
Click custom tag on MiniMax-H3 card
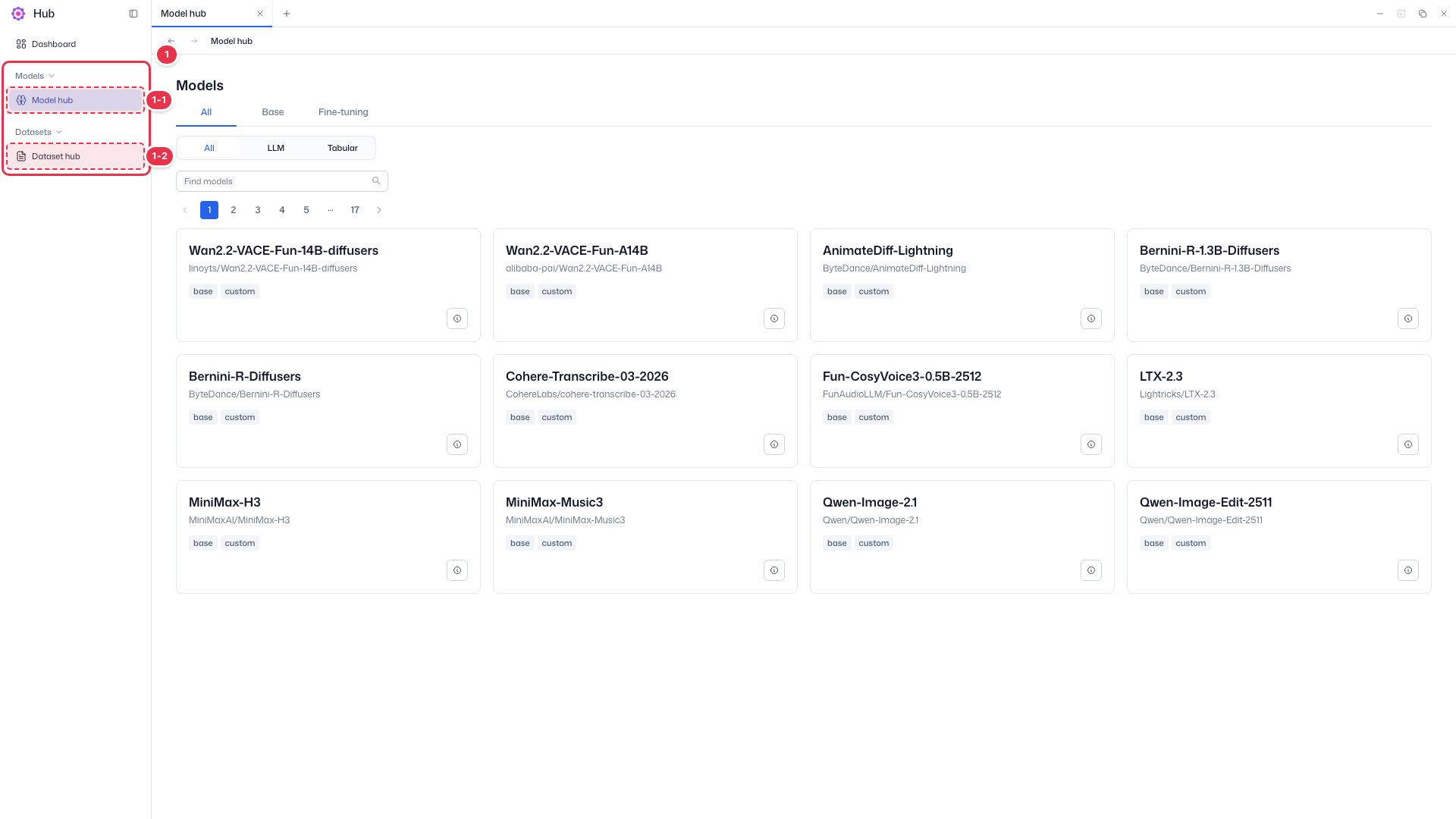coord(240,543)
